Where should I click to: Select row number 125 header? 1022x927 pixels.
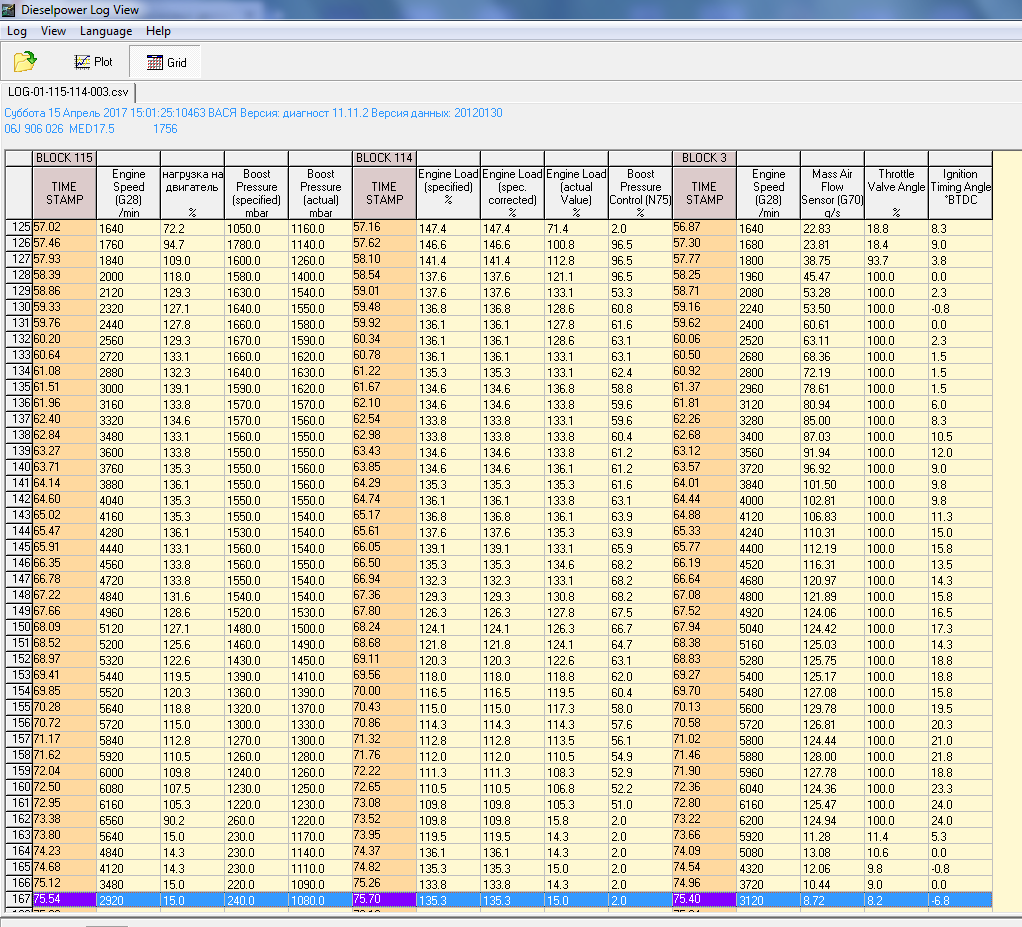tap(19, 227)
